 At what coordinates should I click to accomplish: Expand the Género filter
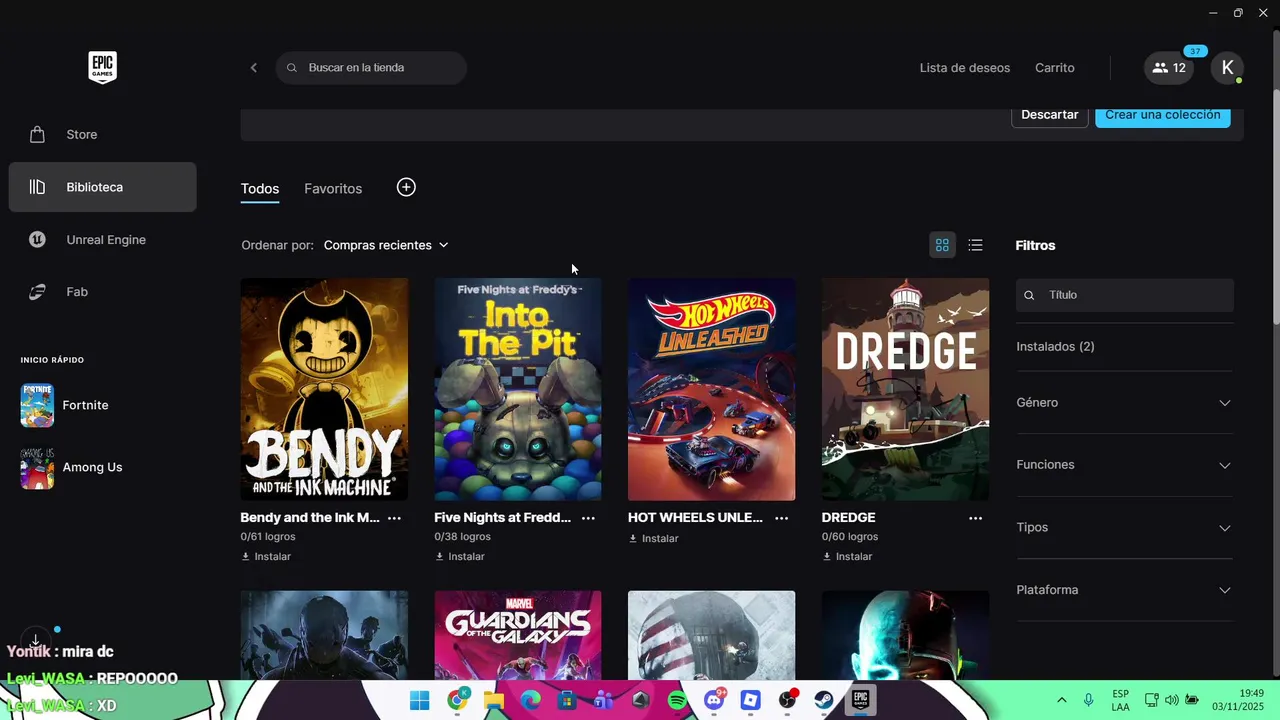click(x=1125, y=403)
